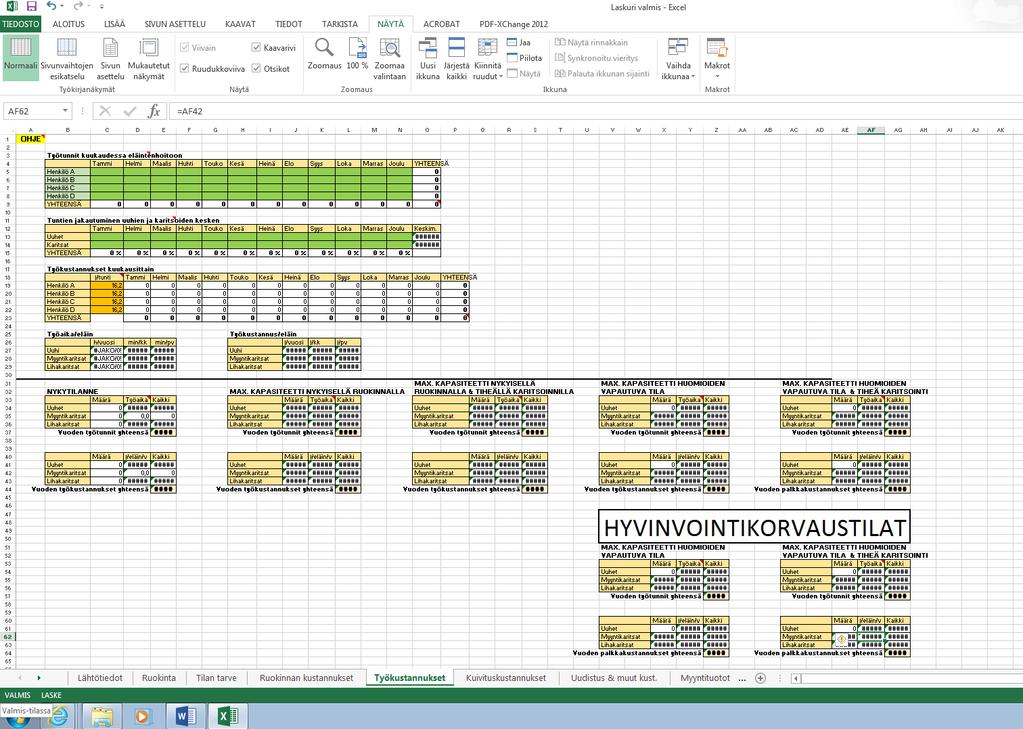This screenshot has height=729, width=1023.
Task: Click the green Tammi cell for Henkilö A
Action: click(x=107, y=172)
